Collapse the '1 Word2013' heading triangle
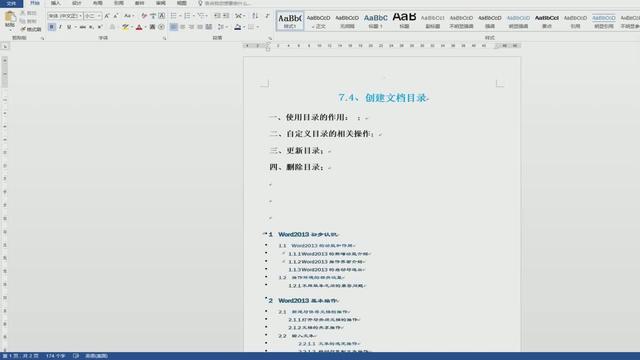The height and width of the screenshot is (360, 640). point(265,233)
